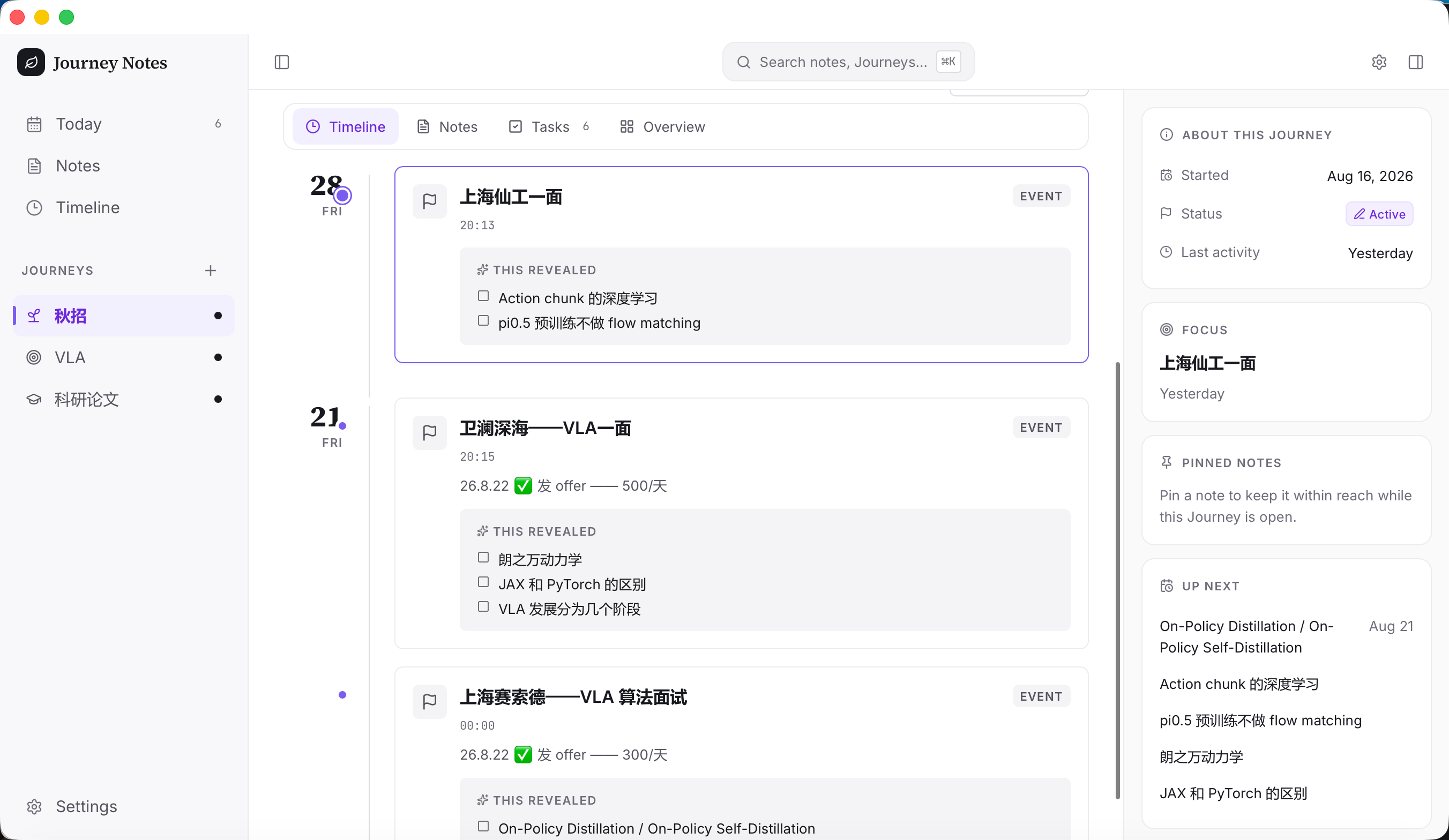Click the flag icon of 上海仙工一面 event
Image resolution: width=1449 pixels, height=840 pixels.
point(430,201)
